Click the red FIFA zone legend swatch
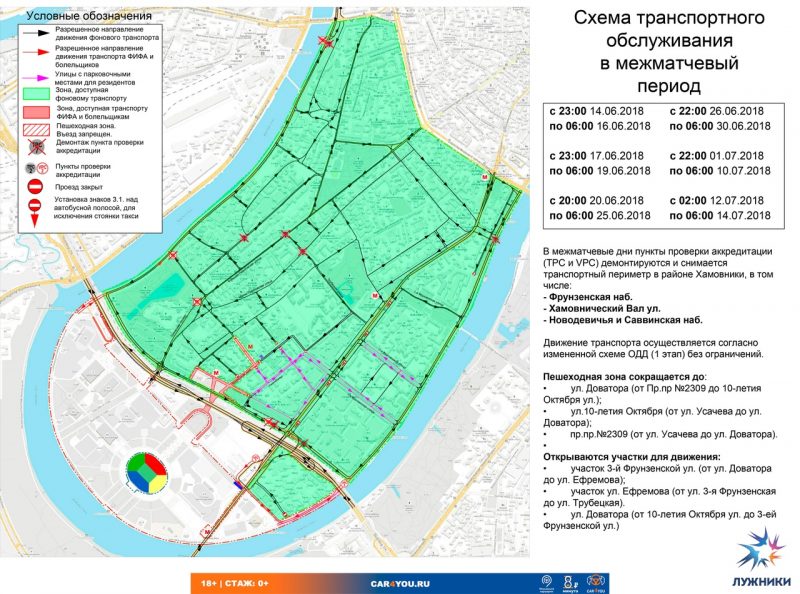This screenshot has height=594, width=800. 36,112
